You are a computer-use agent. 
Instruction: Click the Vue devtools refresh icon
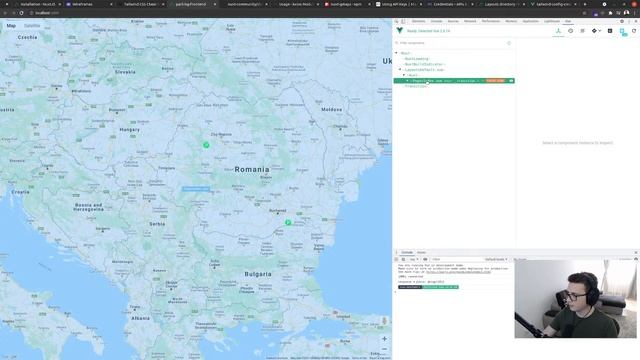[x=634, y=31]
